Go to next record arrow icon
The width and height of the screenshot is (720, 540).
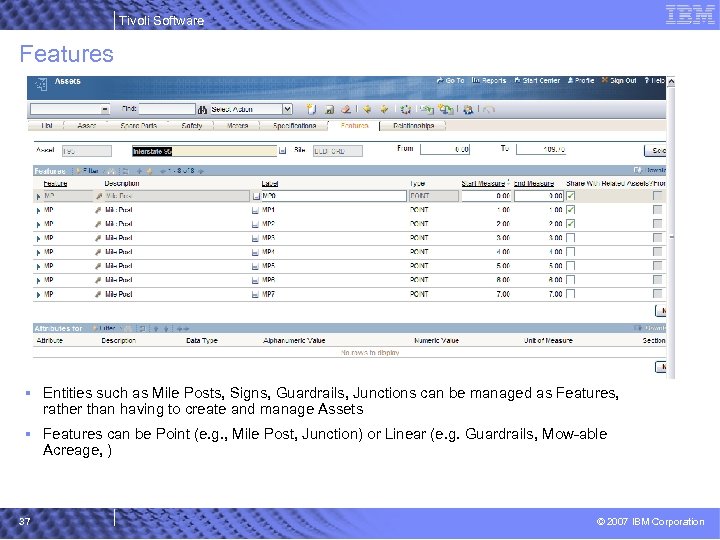click(x=384, y=109)
